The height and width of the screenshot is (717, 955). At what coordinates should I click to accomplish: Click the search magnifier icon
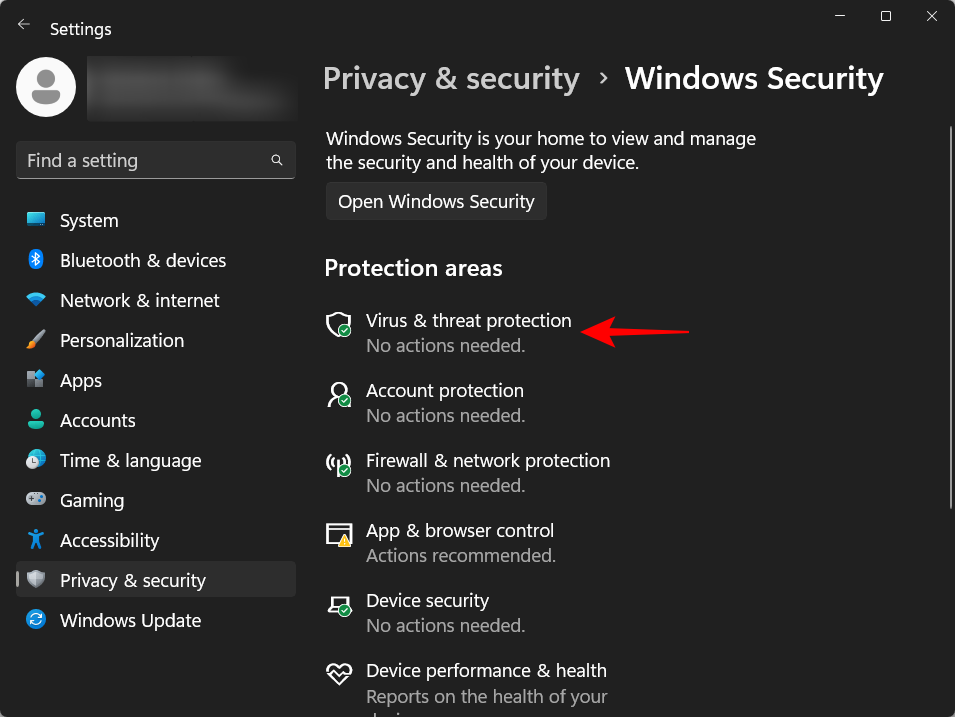[x=277, y=160]
